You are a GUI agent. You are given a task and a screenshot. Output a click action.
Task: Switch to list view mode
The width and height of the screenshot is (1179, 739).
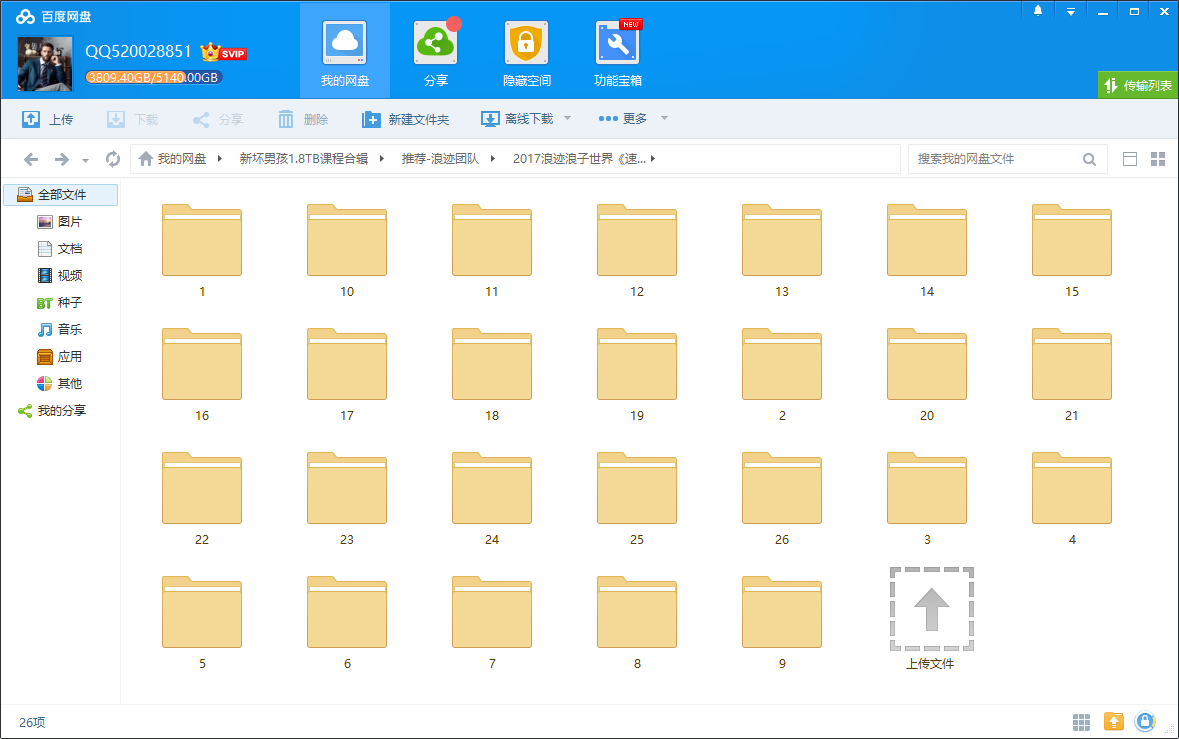[1130, 159]
